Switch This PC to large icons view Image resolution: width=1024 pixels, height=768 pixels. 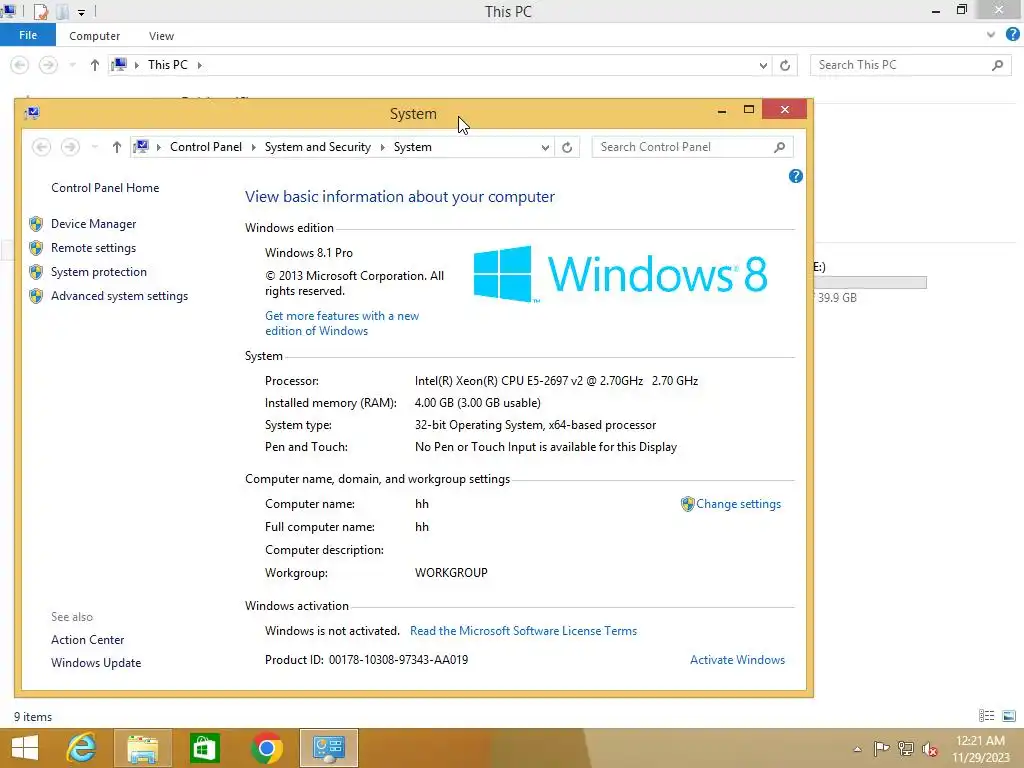point(1009,716)
